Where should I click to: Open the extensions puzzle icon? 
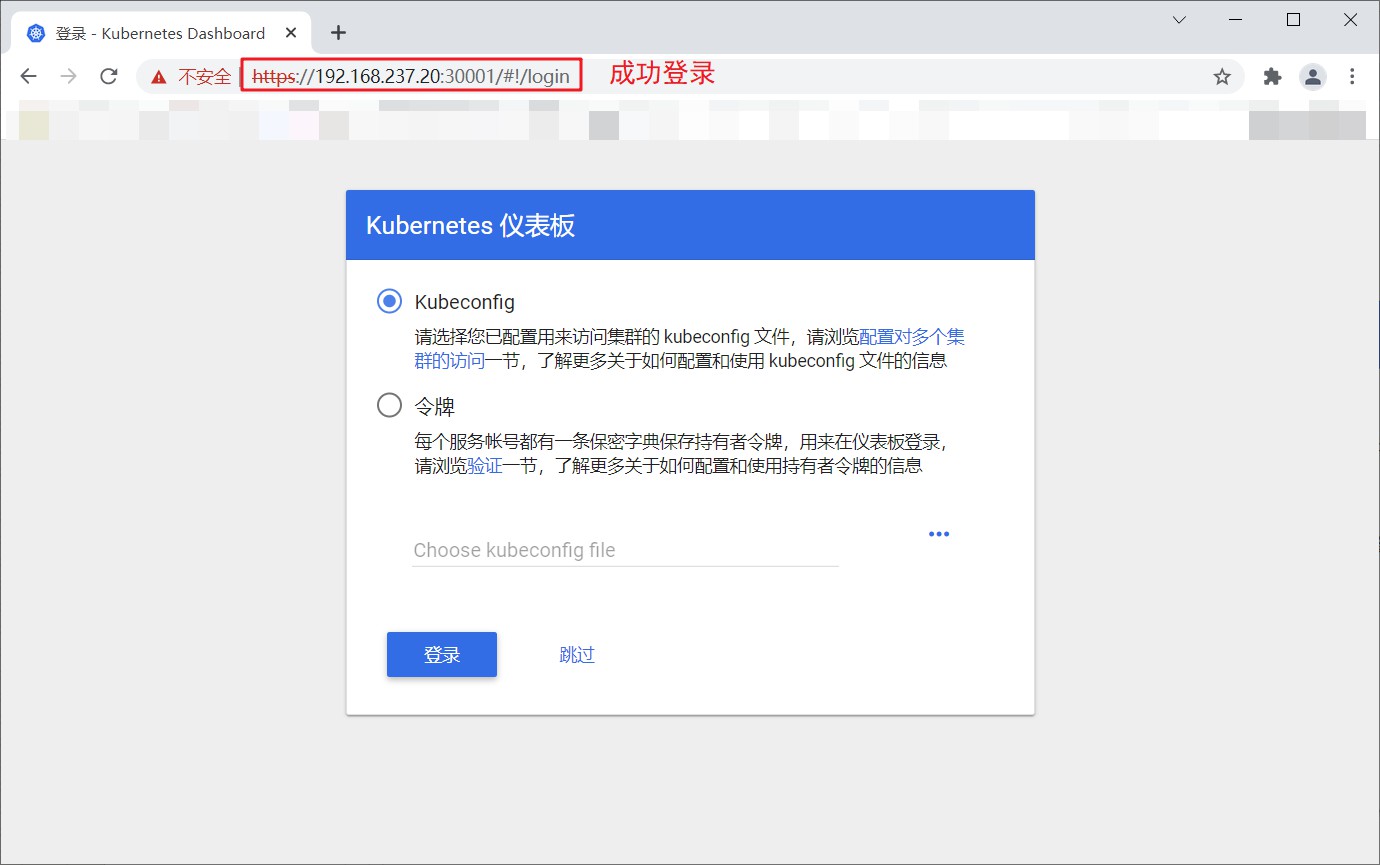[1272, 77]
